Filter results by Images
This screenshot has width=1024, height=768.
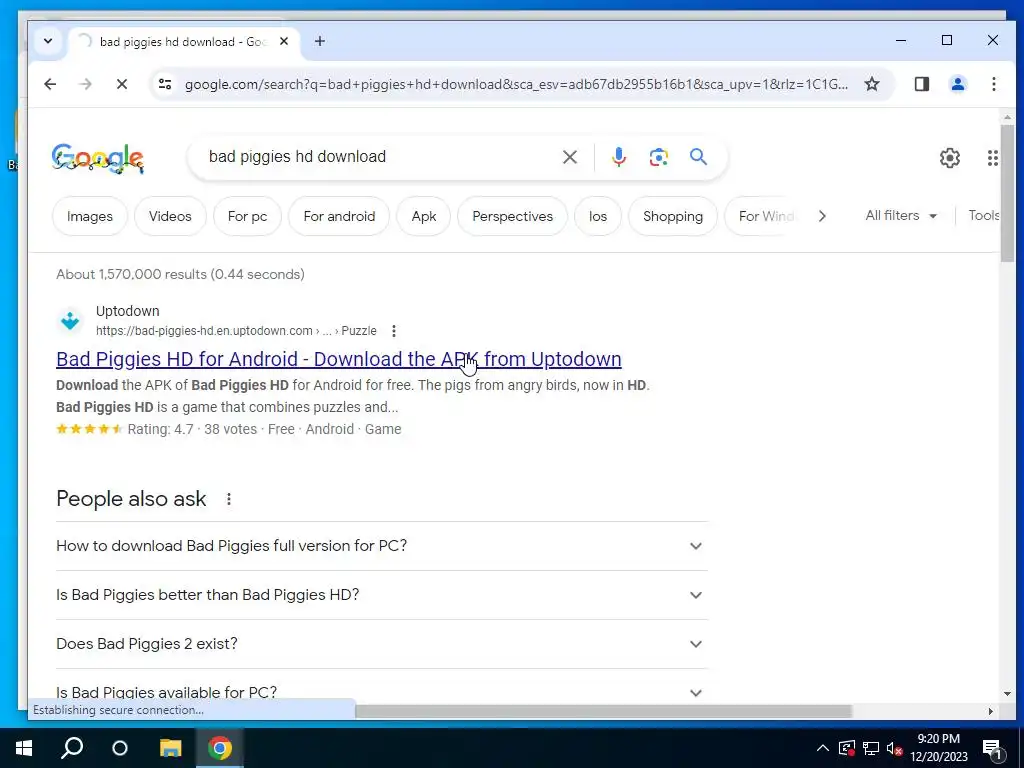pos(89,216)
